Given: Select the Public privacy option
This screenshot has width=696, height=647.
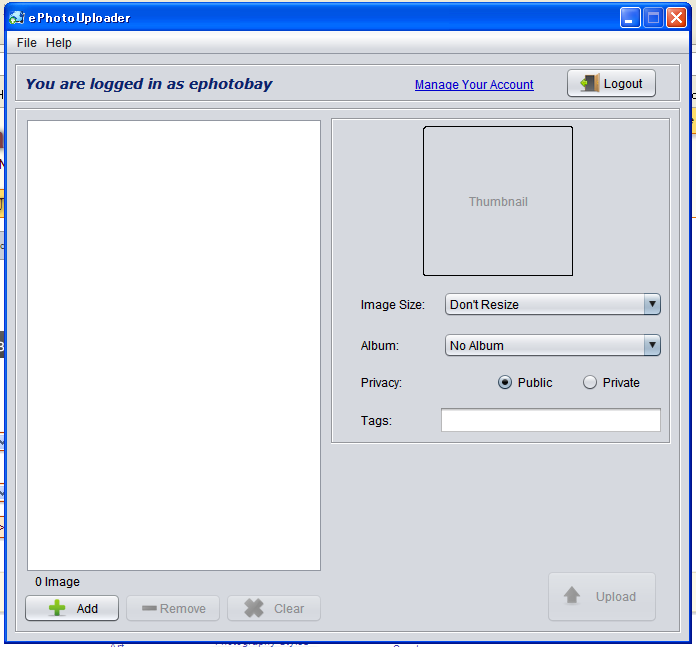Looking at the screenshot, I should (x=505, y=382).
